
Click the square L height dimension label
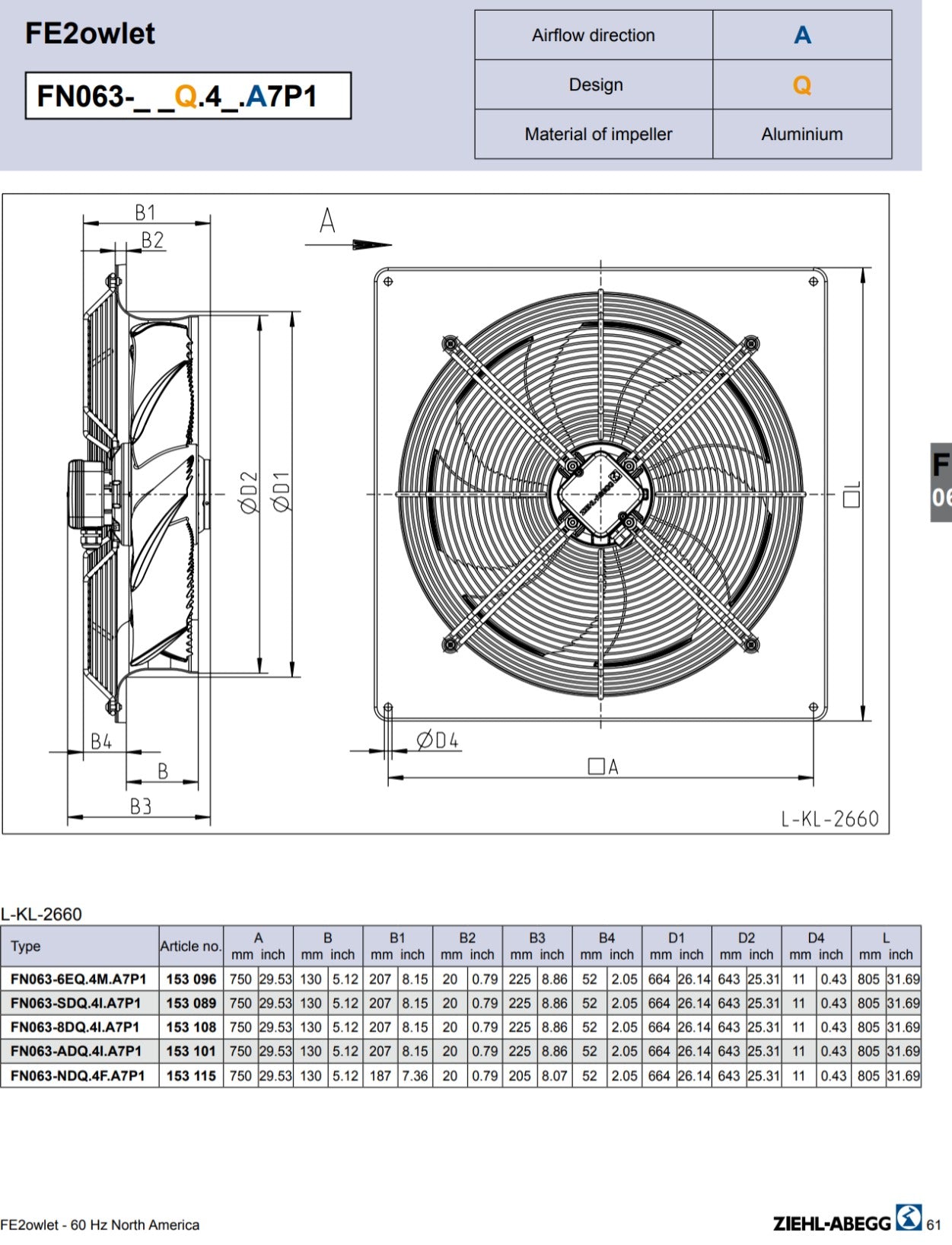point(852,494)
